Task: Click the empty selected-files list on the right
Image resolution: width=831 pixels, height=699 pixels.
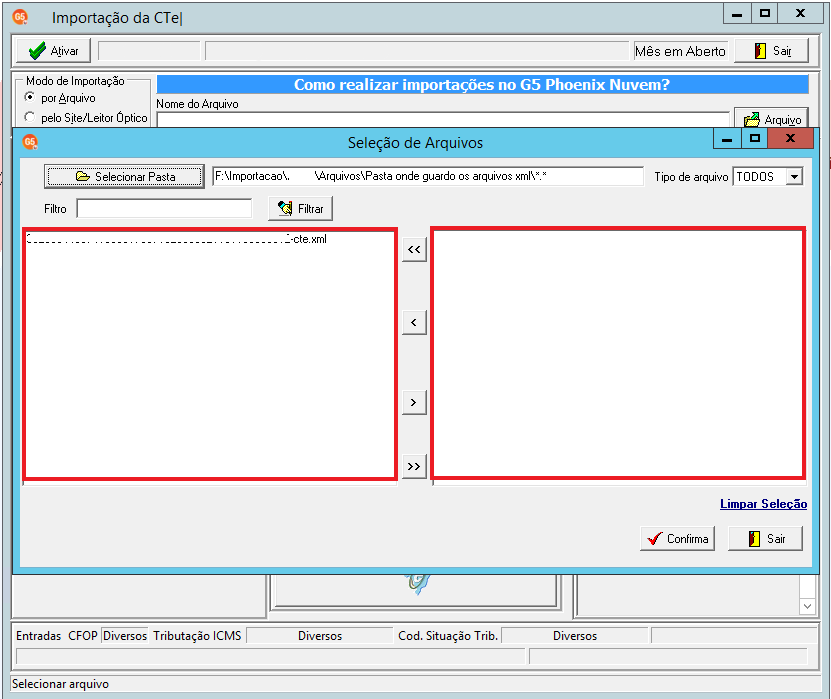Action: 618,354
